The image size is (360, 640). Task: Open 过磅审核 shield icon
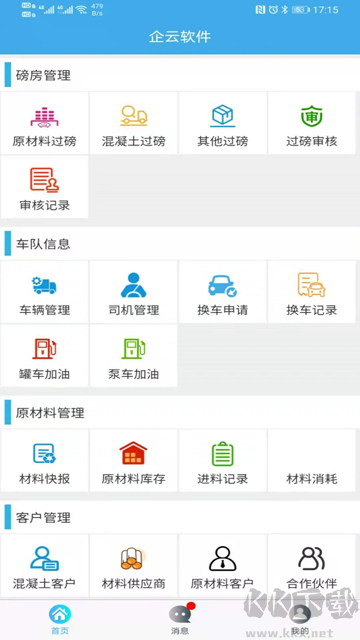tap(311, 116)
